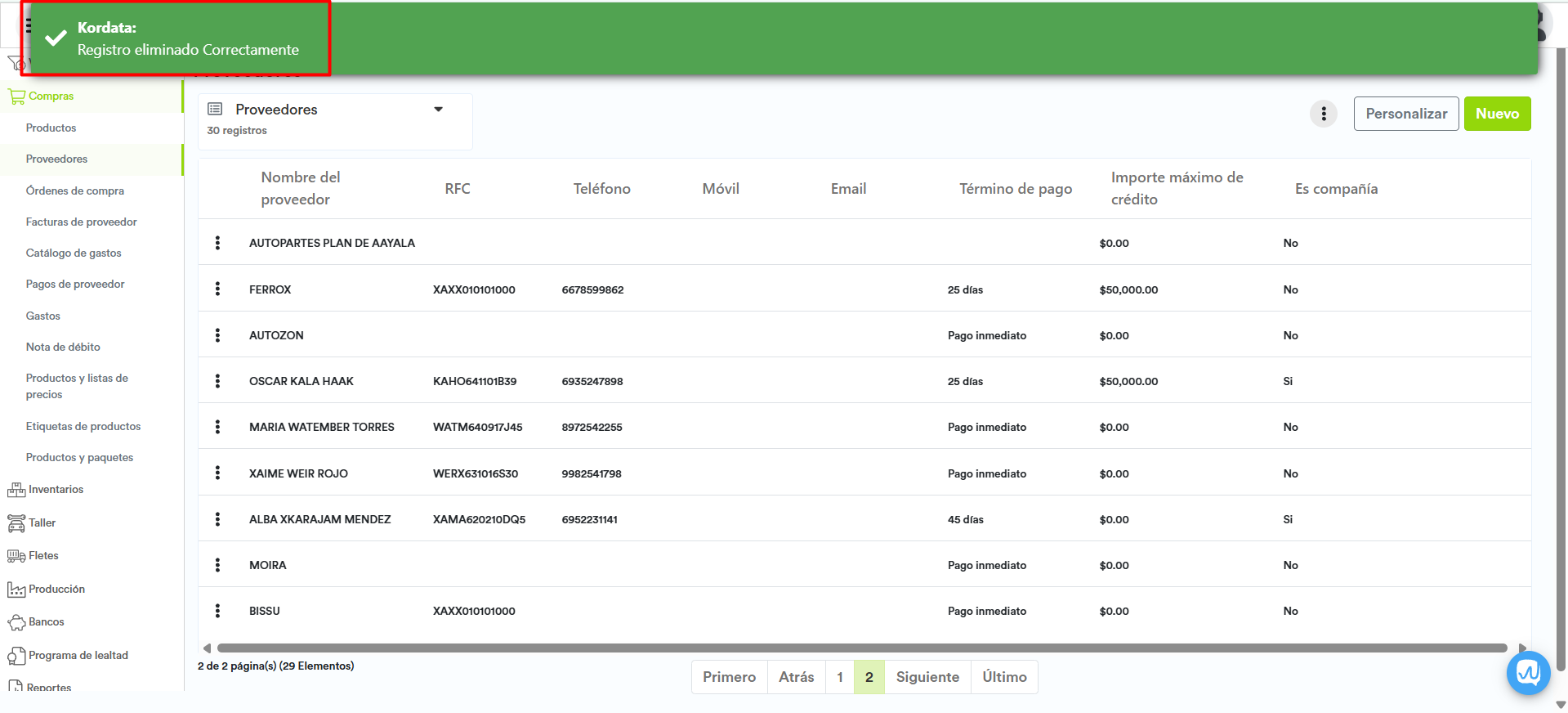The image size is (1568, 713).
Task: Select Facturas de proveedor menu item
Action: [81, 222]
